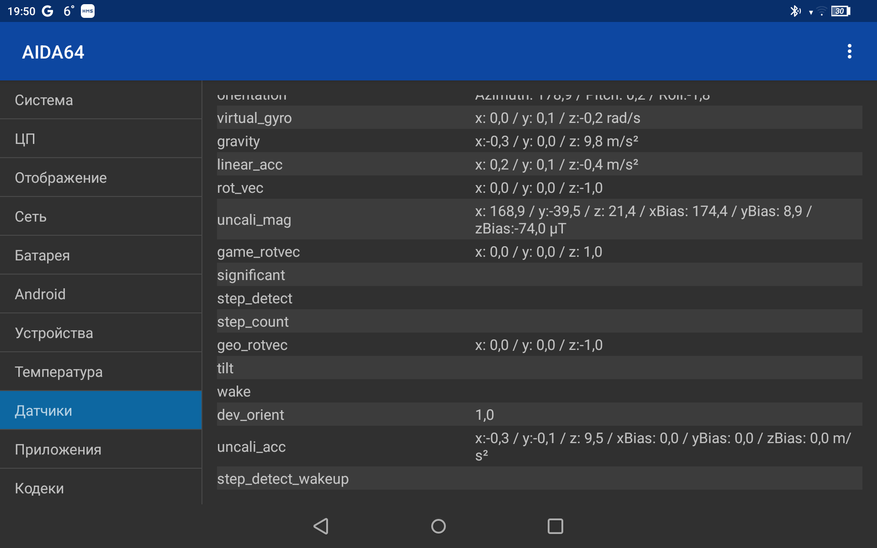The image size is (877, 548).
Task: Tap the battery indicator in status bar
Action: (x=840, y=11)
